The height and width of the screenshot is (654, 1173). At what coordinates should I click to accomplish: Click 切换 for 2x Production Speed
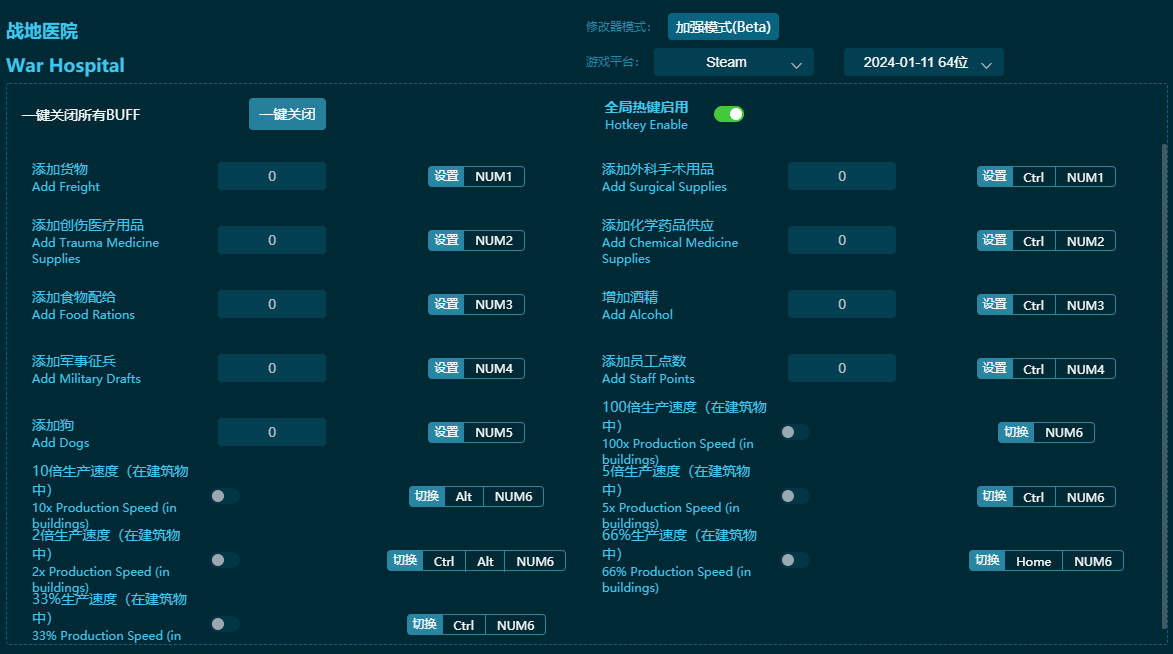(x=404, y=561)
